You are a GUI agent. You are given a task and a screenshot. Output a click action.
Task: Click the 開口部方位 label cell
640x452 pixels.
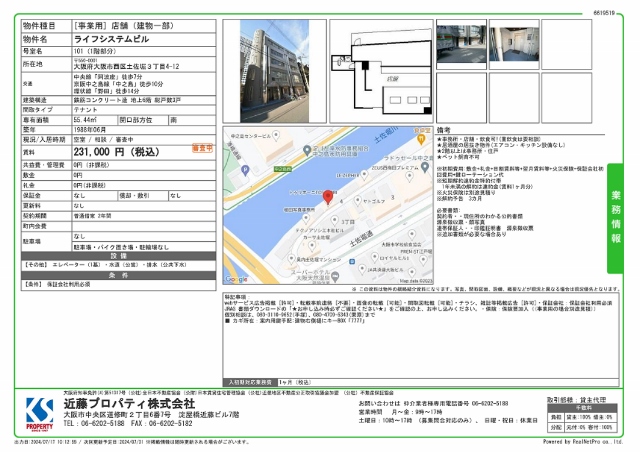[143, 120]
